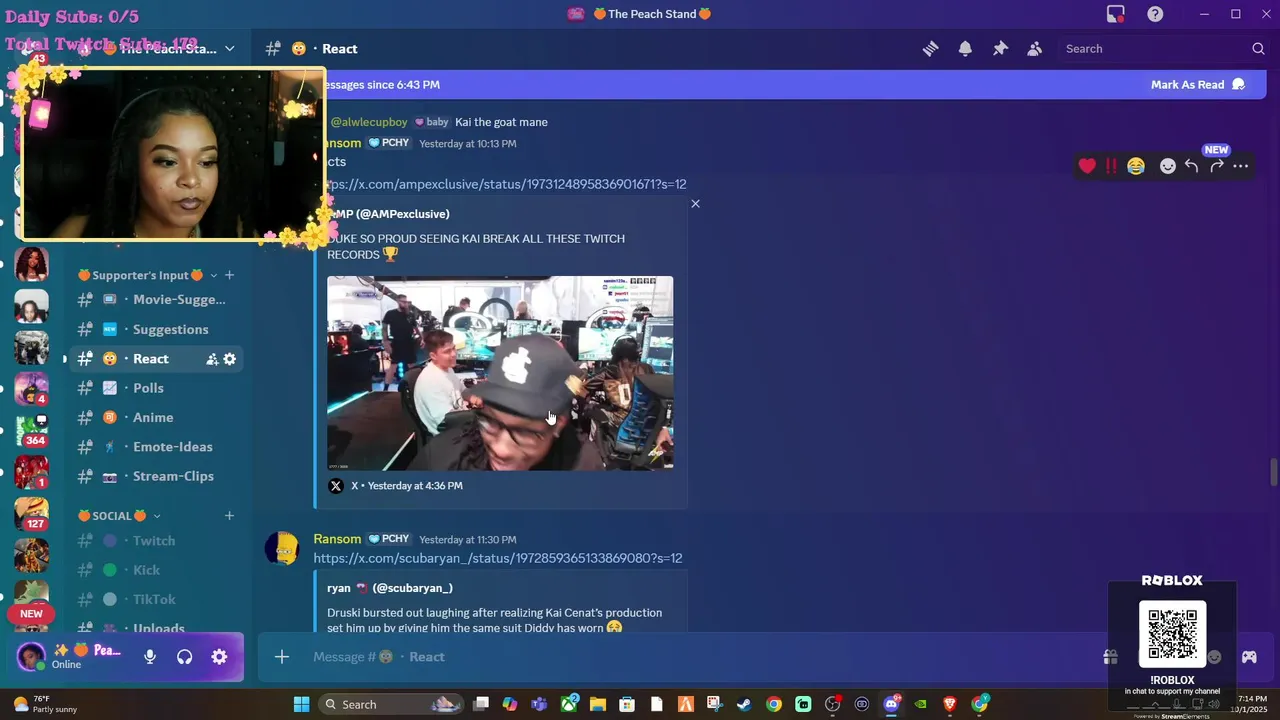1280x720 pixels.
Task: Open the attachment plus button
Action: point(282,657)
